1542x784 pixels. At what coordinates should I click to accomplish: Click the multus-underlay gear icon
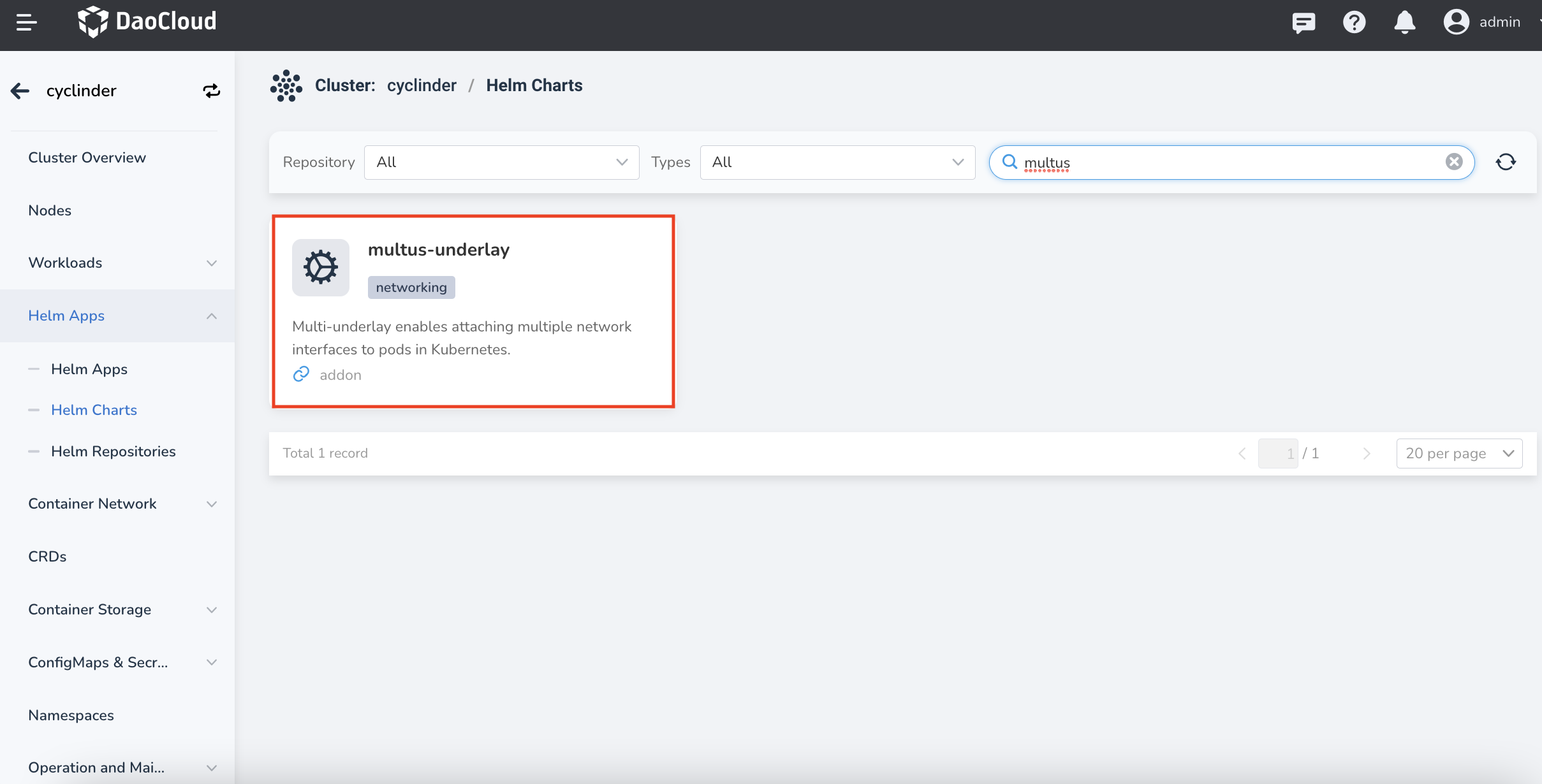pos(321,267)
